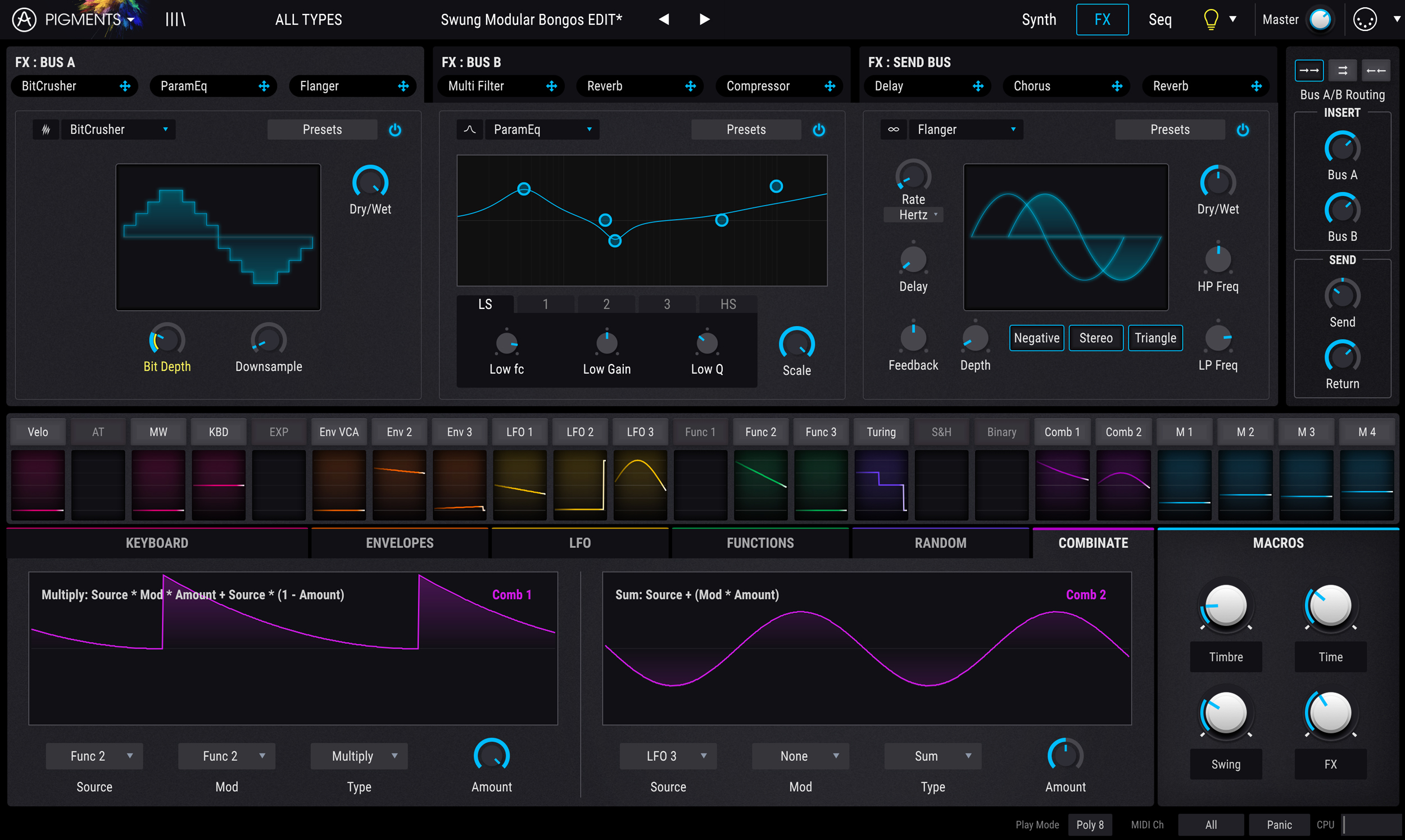Open the settings gear icon top right

pyautogui.click(x=1365, y=20)
